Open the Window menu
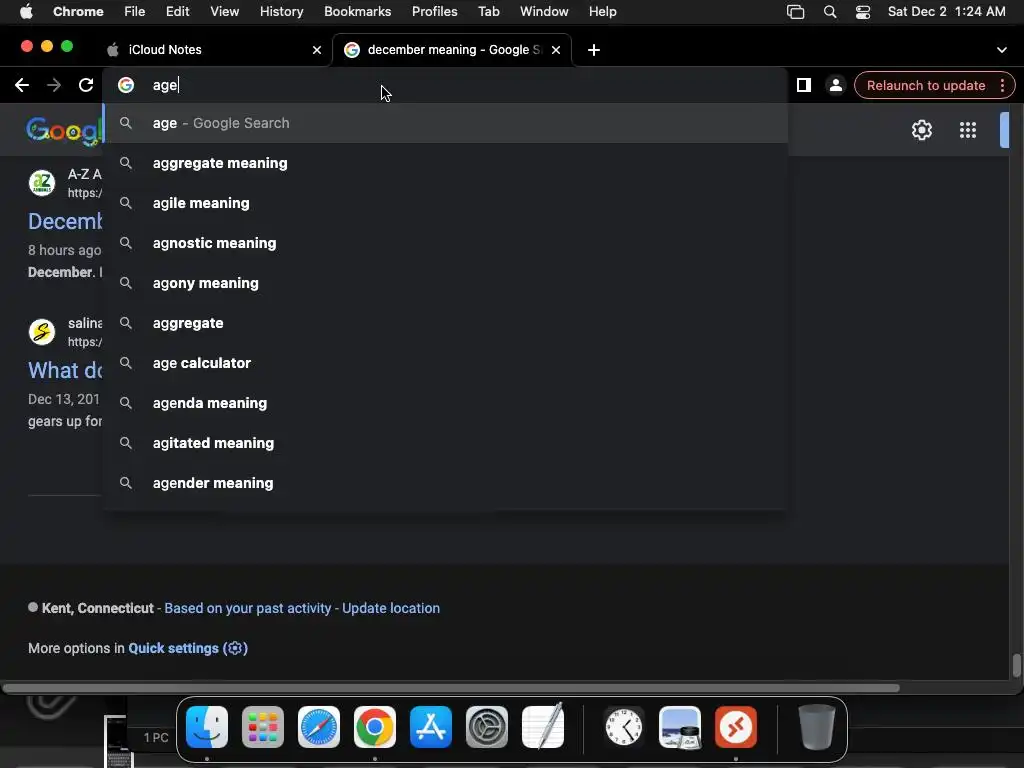 point(544,12)
